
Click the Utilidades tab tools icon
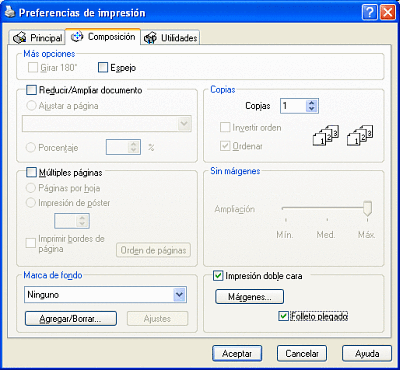[150, 38]
